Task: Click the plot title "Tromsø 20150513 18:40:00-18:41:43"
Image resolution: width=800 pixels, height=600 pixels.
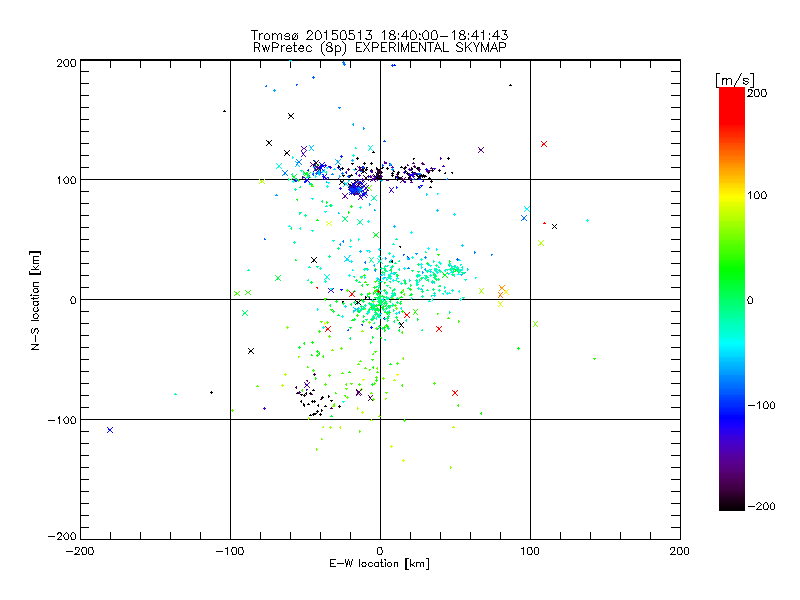Action: click(379, 35)
